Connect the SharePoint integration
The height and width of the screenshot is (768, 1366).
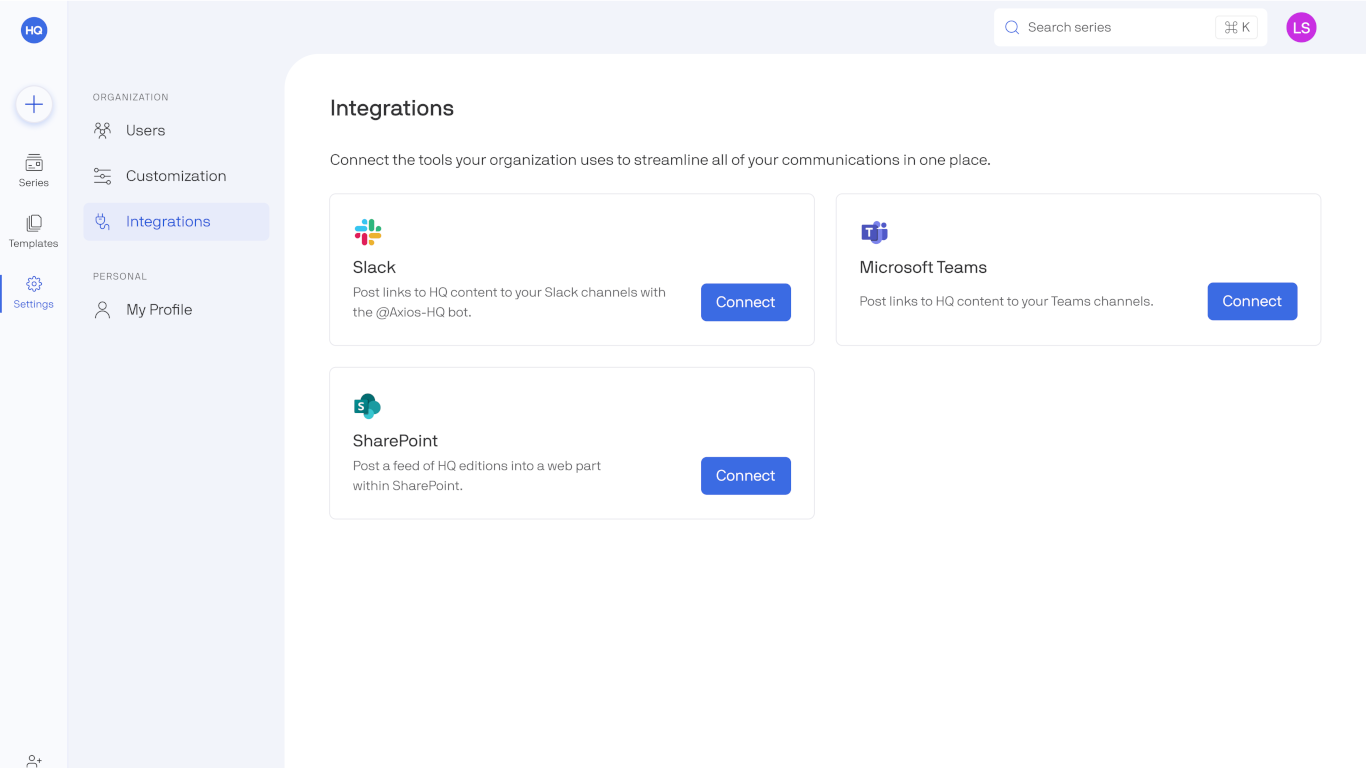point(745,476)
